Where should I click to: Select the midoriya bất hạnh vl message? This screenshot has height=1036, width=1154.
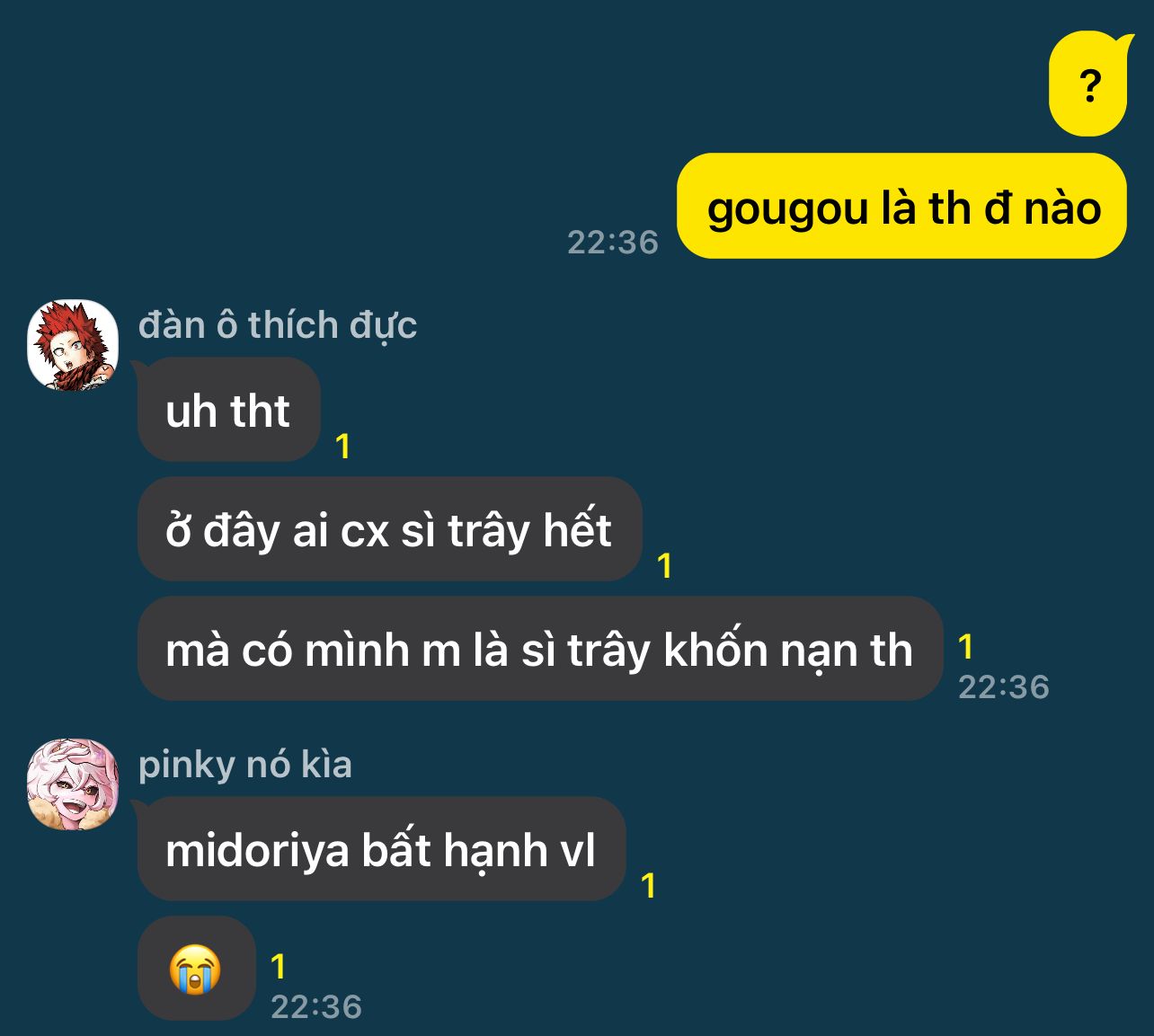[x=381, y=849]
